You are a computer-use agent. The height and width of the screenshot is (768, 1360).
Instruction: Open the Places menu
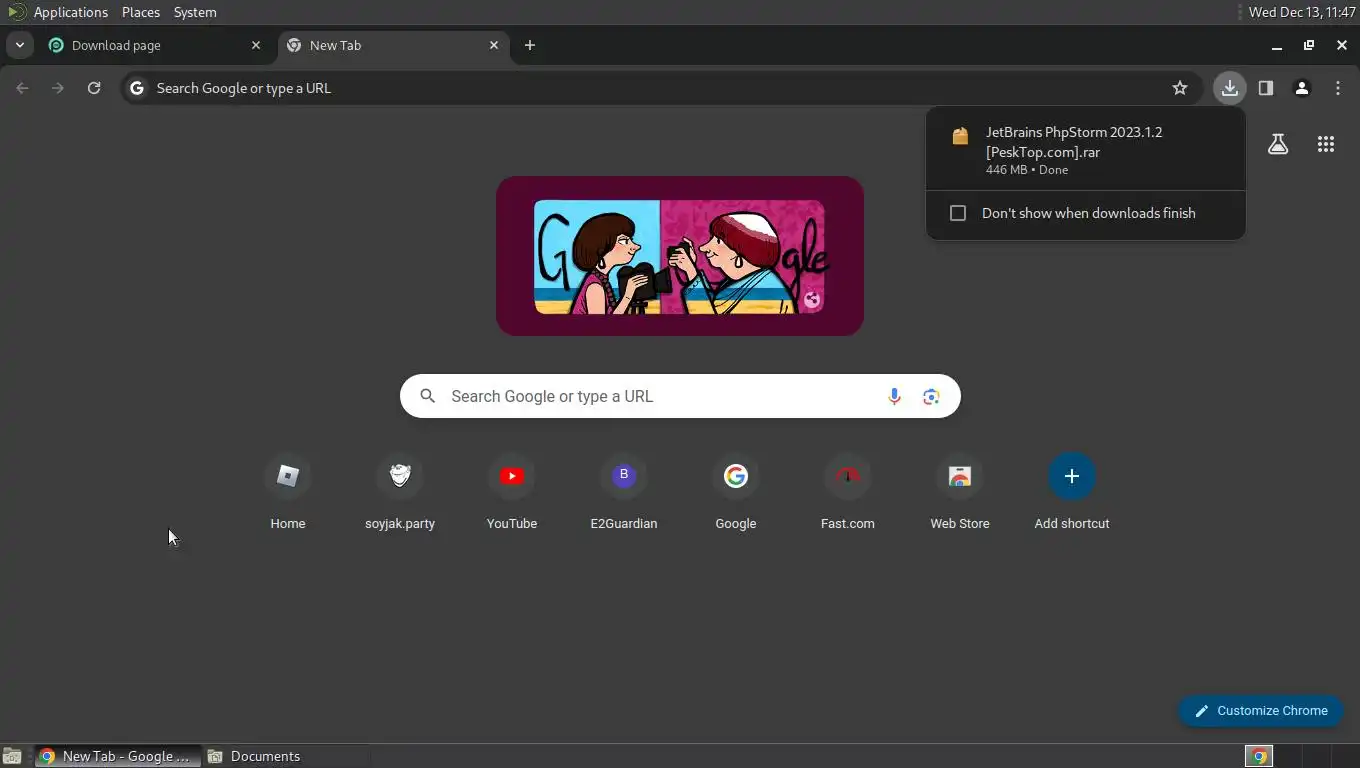141,12
